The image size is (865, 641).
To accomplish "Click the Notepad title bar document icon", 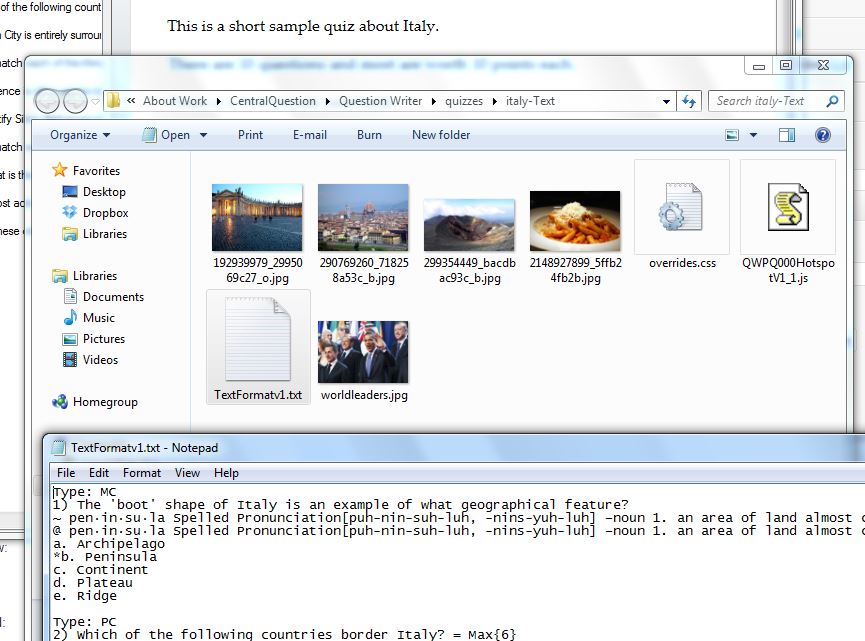I will [x=58, y=448].
